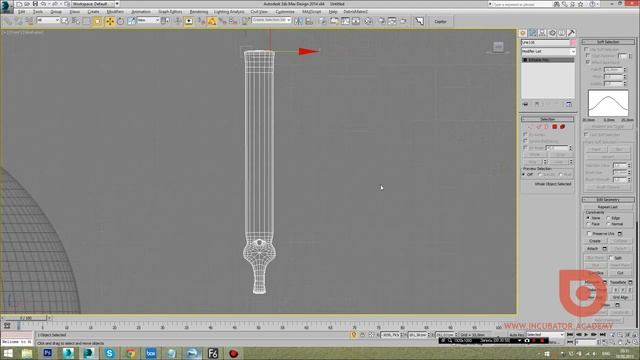Open the Modifier List dropdown

coord(548,51)
